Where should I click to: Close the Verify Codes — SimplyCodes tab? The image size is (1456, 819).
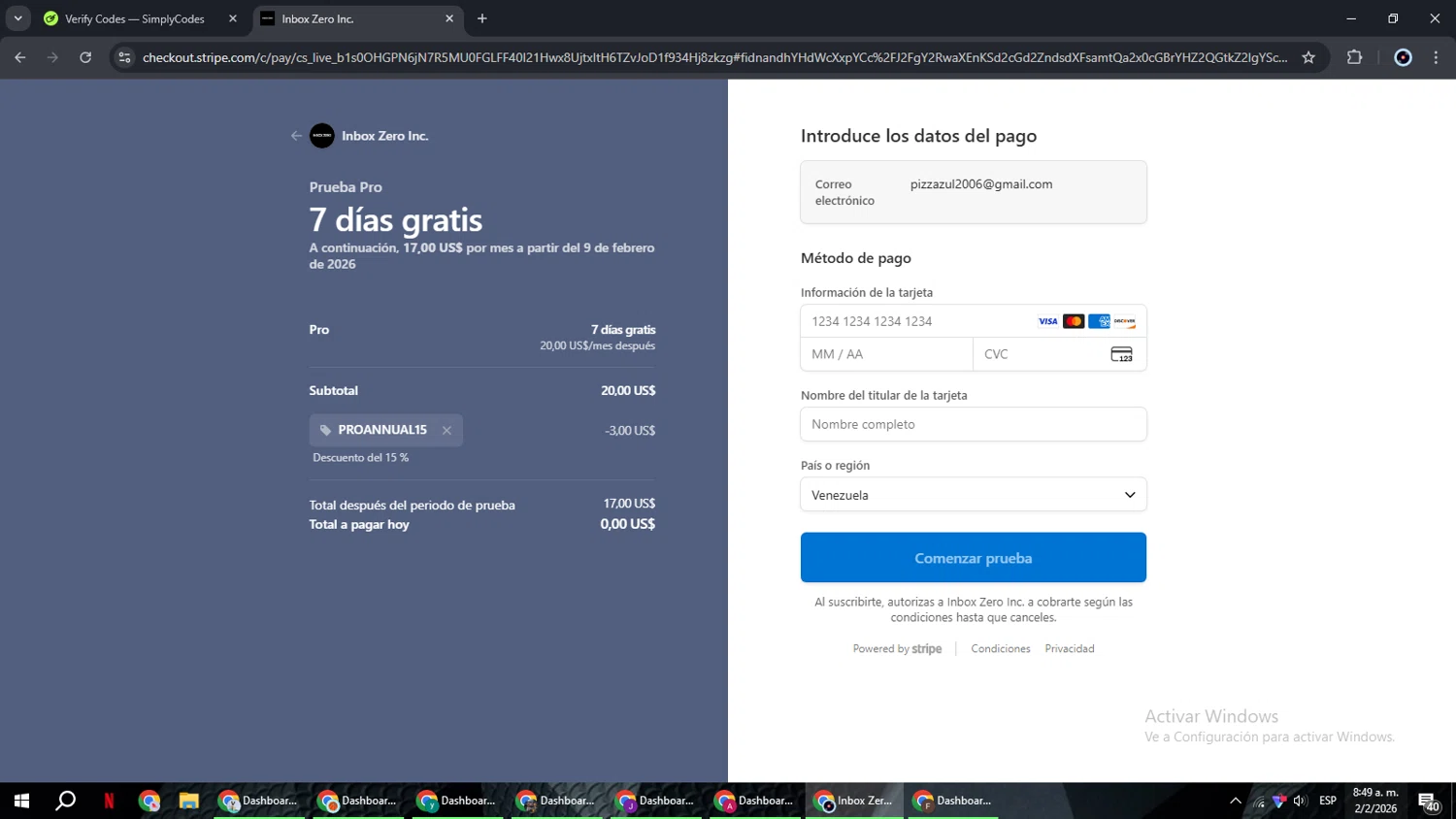click(233, 18)
